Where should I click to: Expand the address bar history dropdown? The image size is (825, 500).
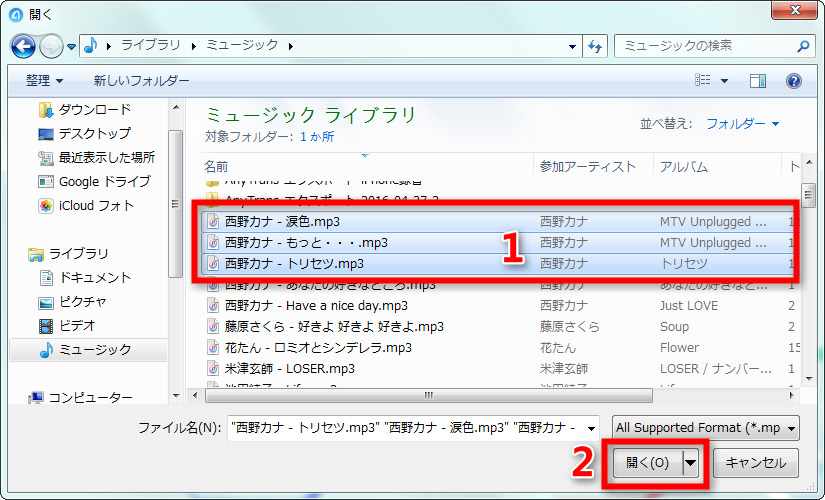tap(572, 46)
